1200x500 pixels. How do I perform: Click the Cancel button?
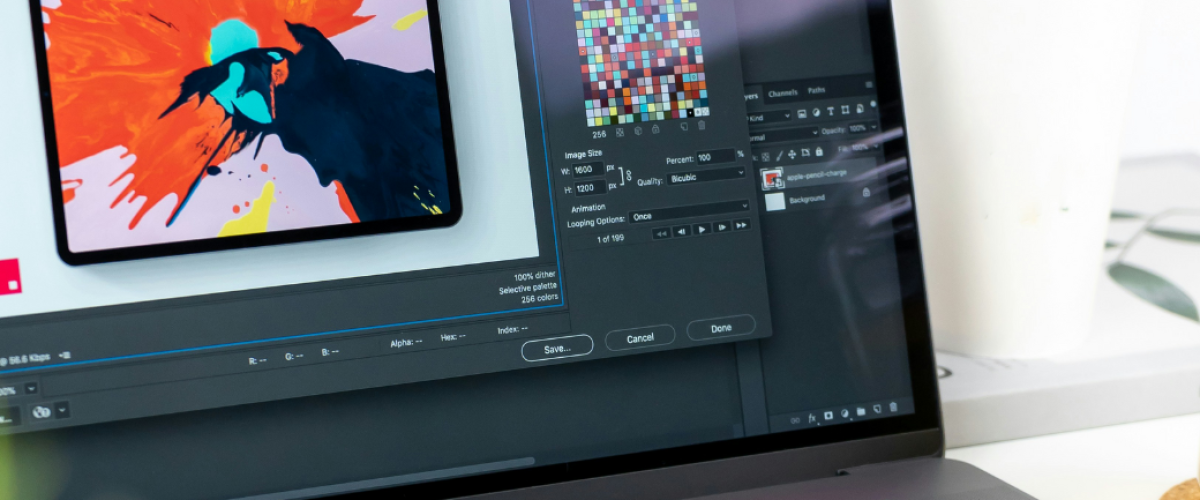[640, 338]
